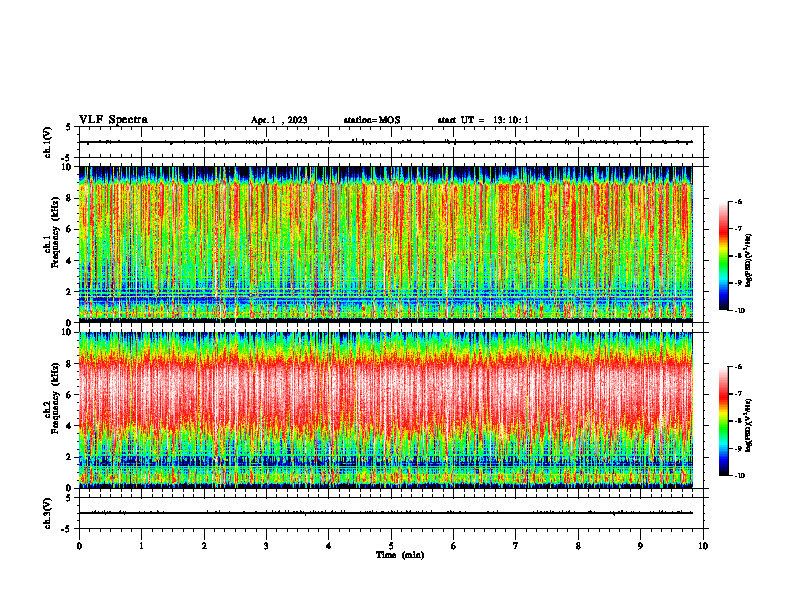Click the '10' tick on time axis

(x=703, y=546)
